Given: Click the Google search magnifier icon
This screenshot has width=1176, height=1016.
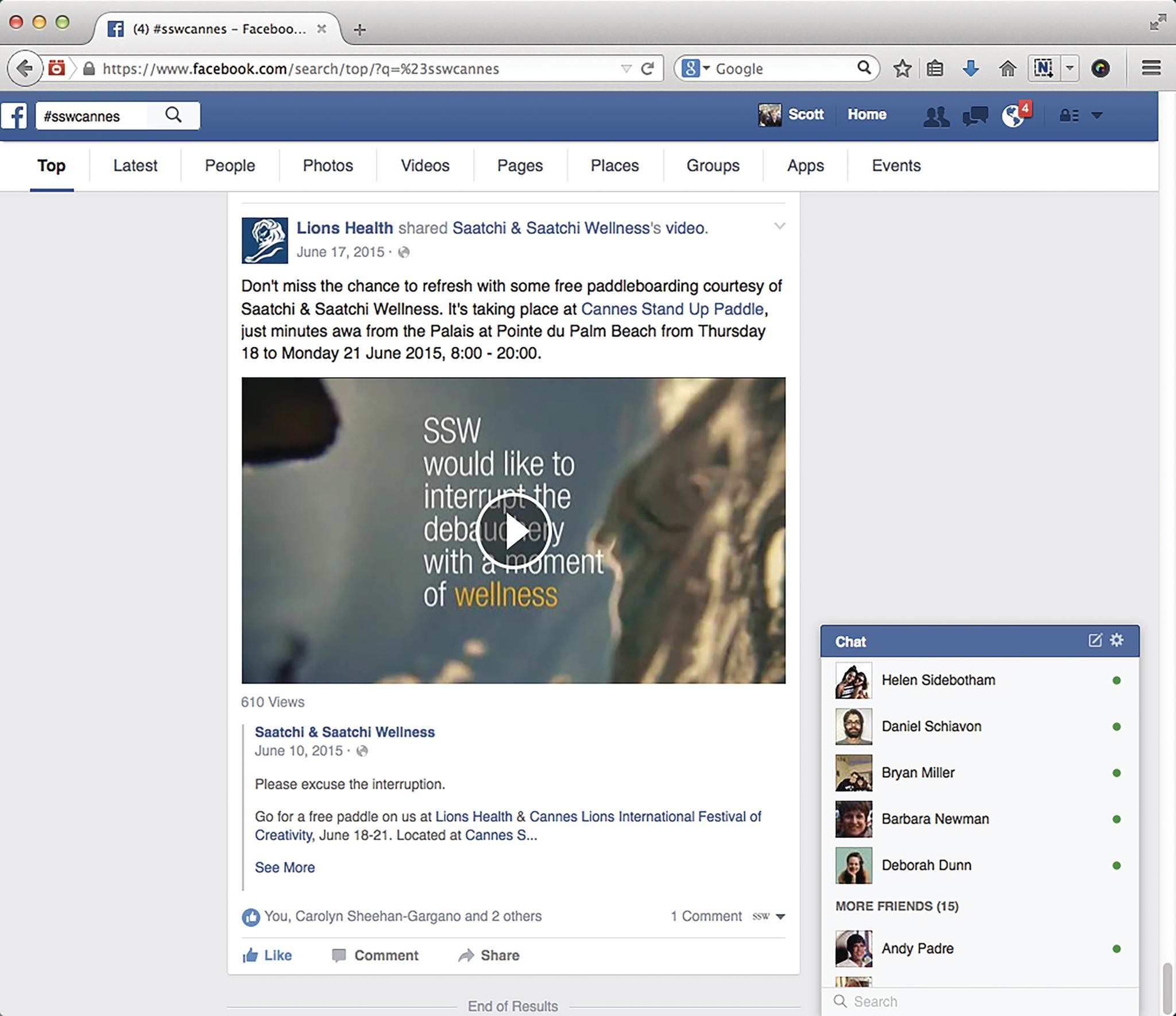Looking at the screenshot, I should point(864,68).
